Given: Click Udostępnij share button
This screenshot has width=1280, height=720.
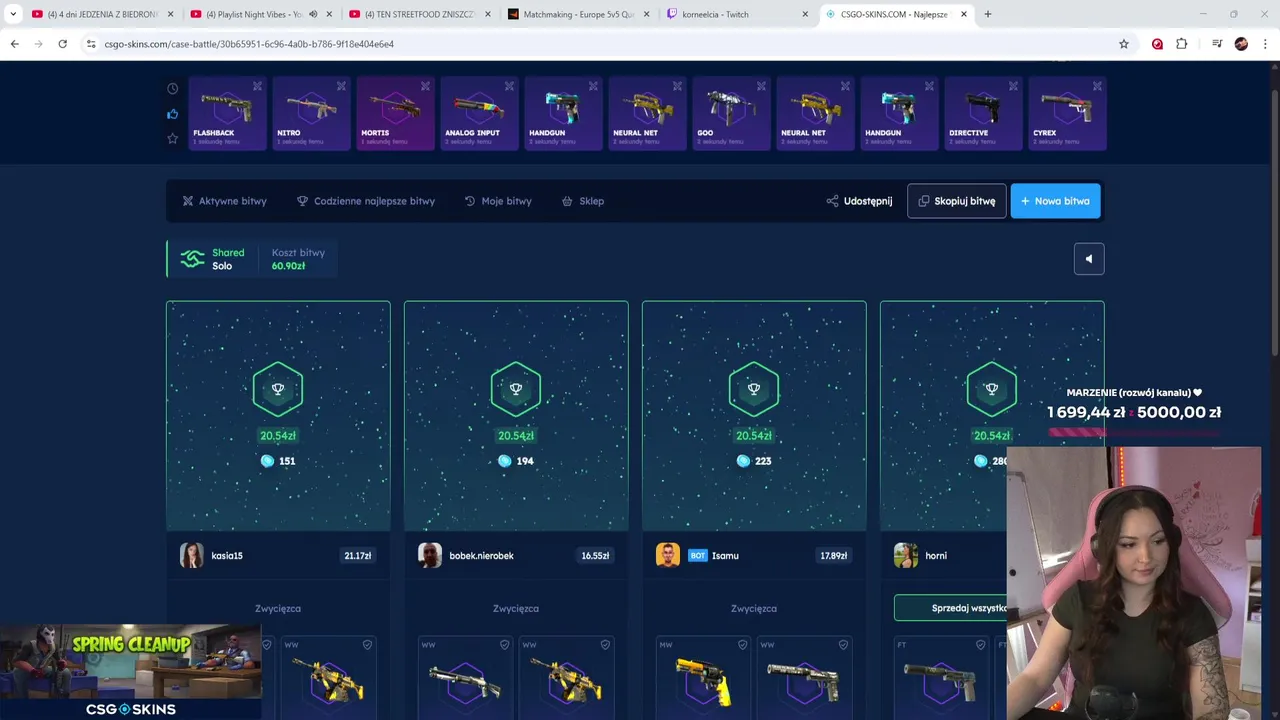Looking at the screenshot, I should [859, 201].
